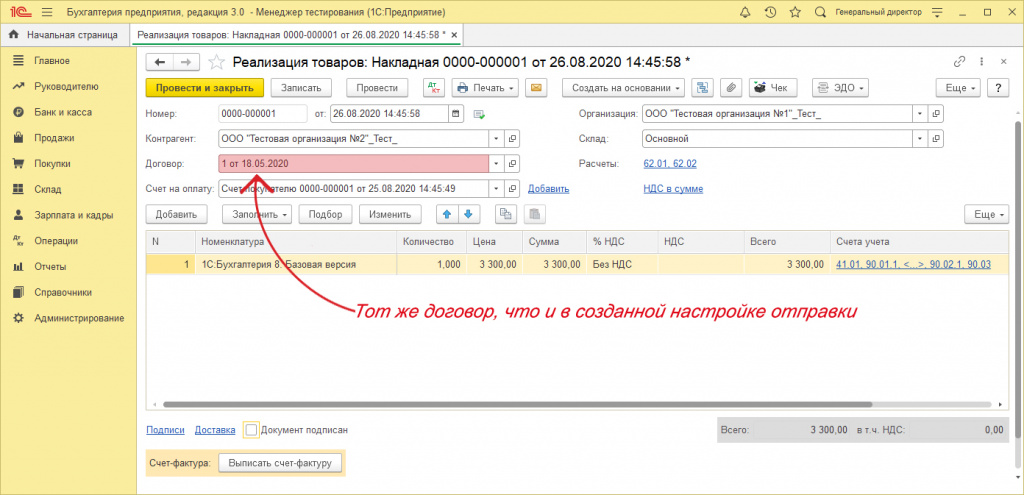Screen dimensions: 1024x495
Task: Open the Заполнить dropdown menu
Action: coord(257,214)
